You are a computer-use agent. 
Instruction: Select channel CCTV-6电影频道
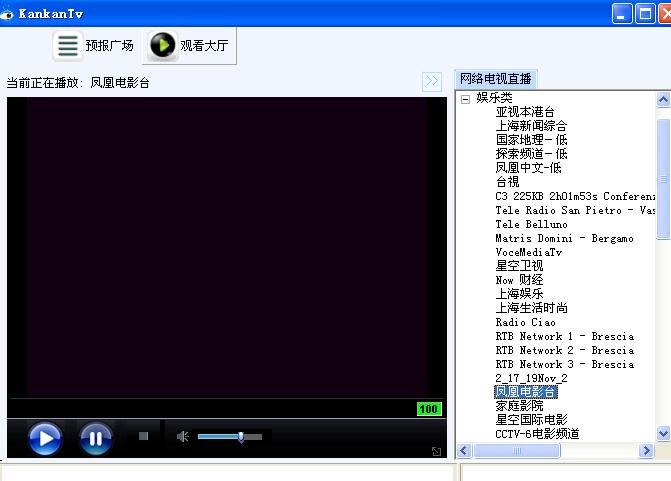coord(537,433)
